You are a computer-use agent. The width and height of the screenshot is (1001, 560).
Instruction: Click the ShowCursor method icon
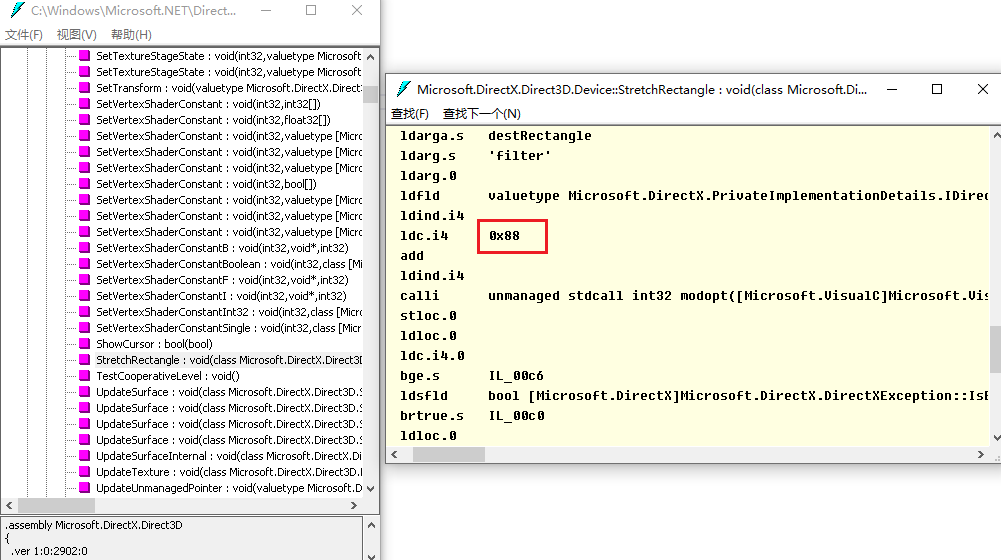pyautogui.click(x=84, y=344)
